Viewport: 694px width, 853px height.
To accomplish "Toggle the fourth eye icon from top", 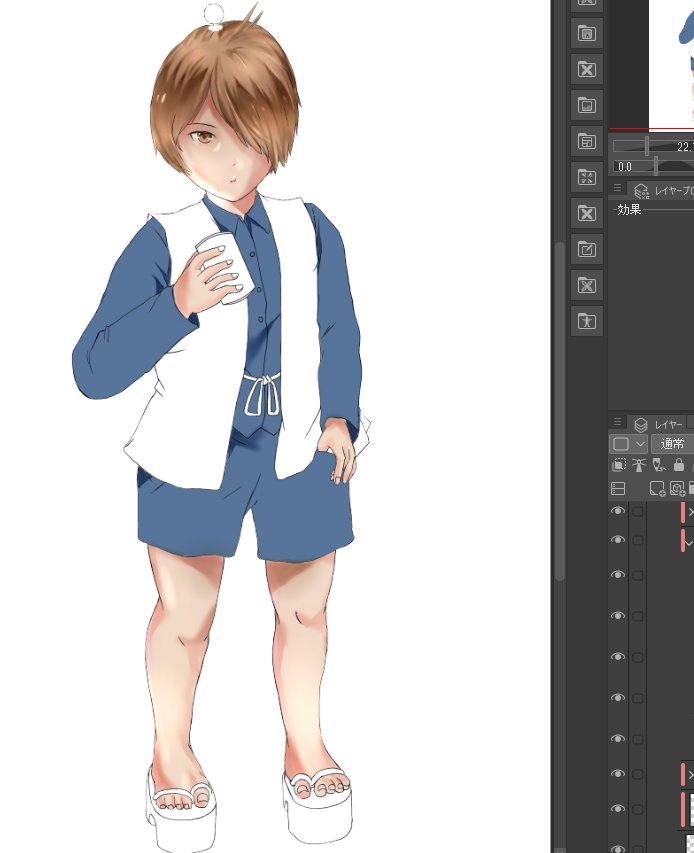I will pos(618,616).
